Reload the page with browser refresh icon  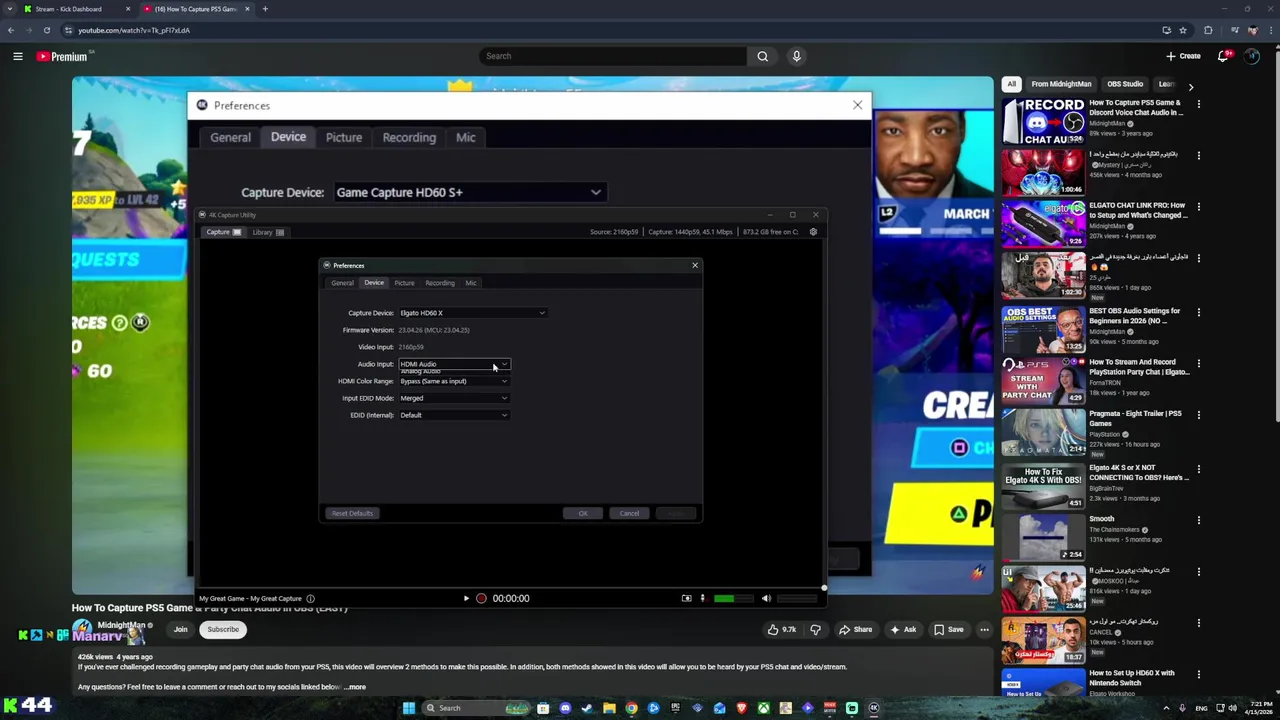[46, 30]
